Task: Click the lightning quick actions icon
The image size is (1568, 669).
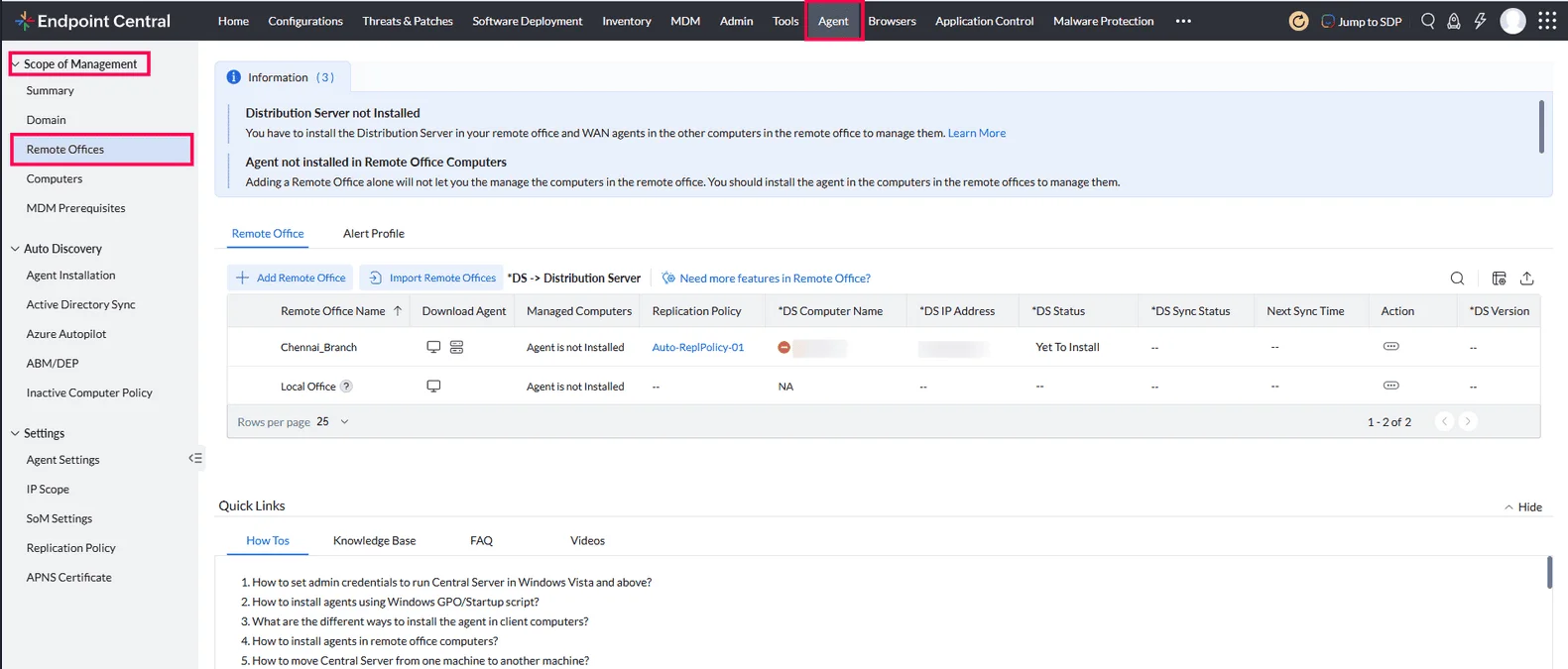Action: (1480, 21)
